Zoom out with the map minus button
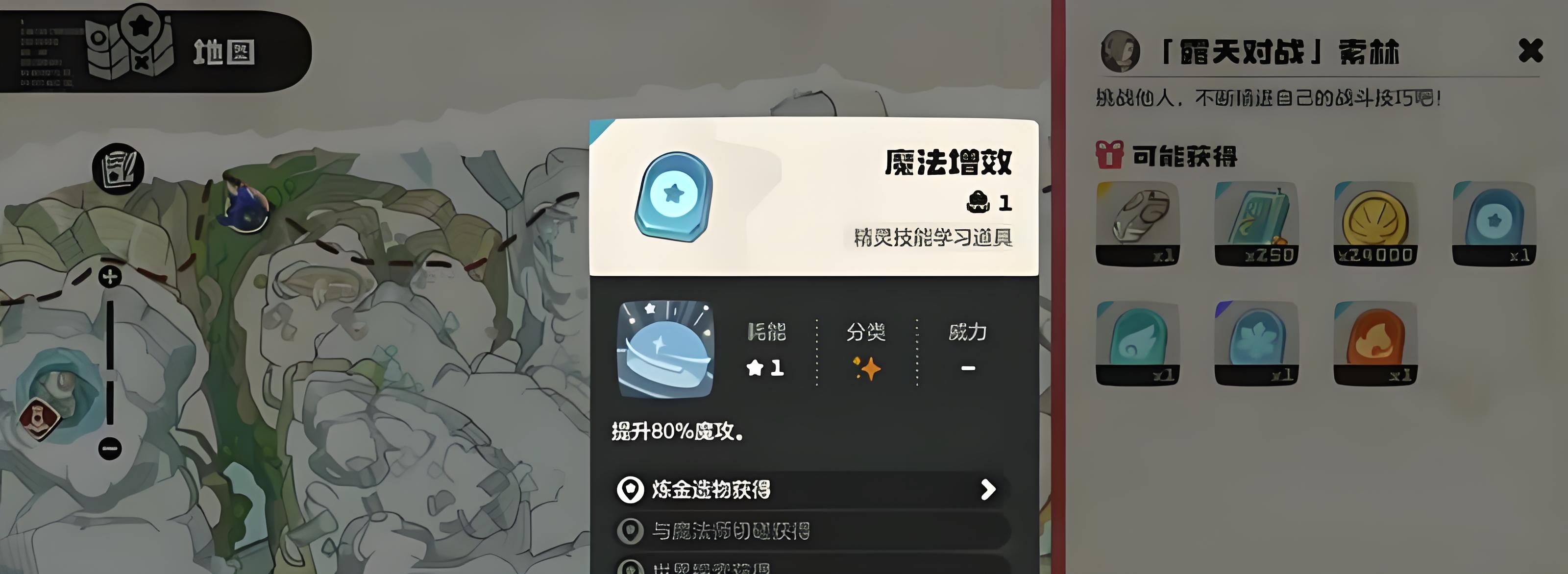Screen dimensions: 1568x574 tap(110, 449)
